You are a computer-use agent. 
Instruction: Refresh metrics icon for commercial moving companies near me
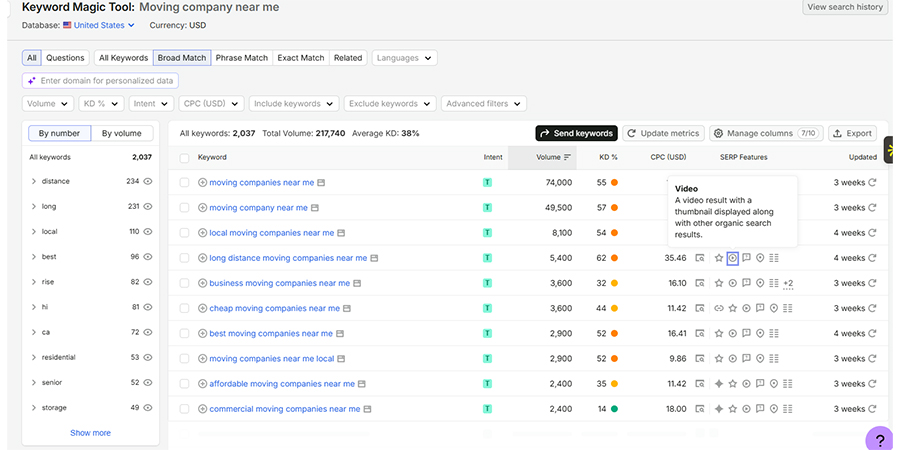[x=872, y=409]
